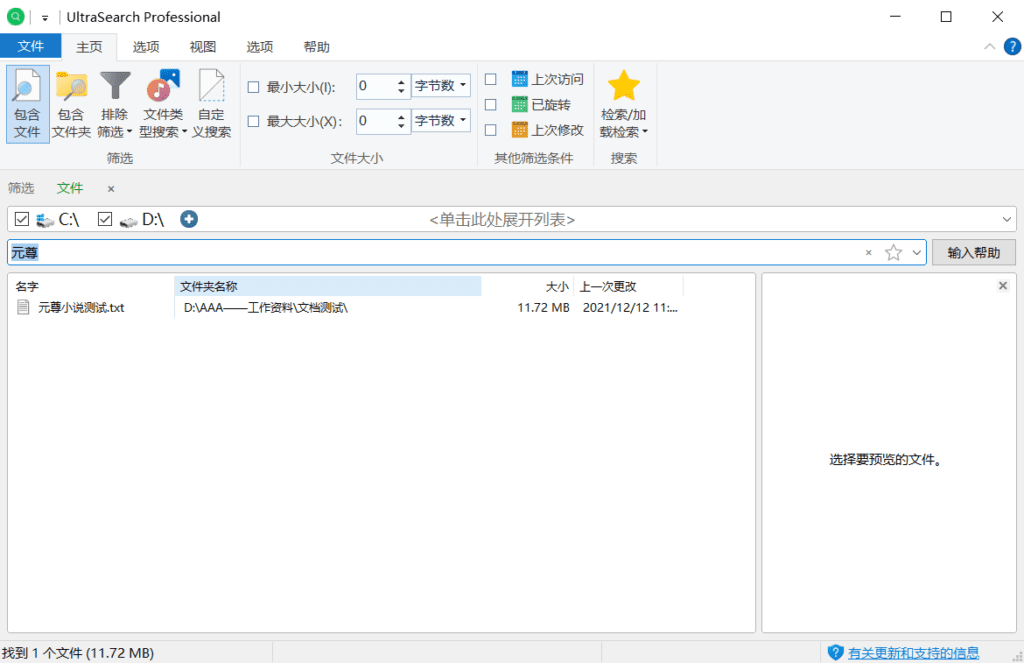Click the D:\ drive icon

click(129, 221)
